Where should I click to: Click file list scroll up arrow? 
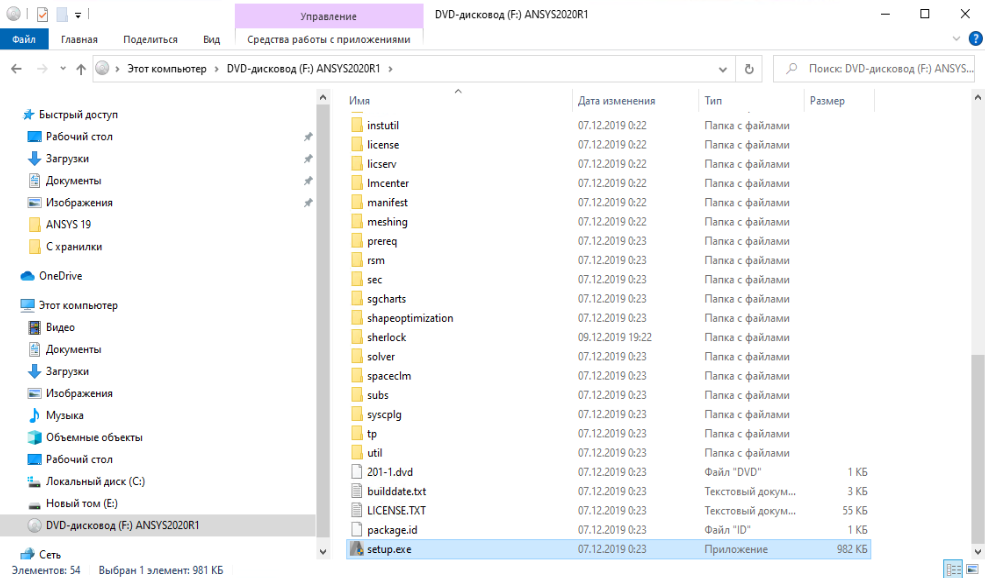click(x=977, y=97)
